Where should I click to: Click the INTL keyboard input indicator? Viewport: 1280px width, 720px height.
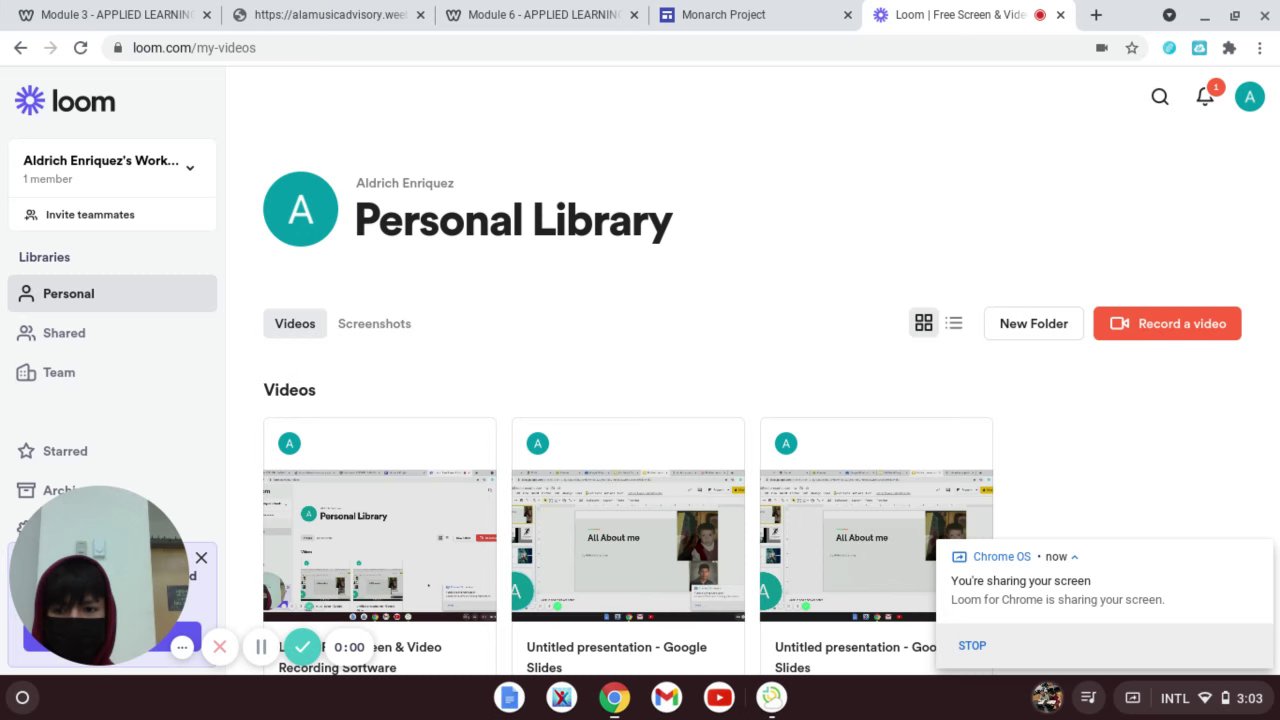coord(1175,698)
